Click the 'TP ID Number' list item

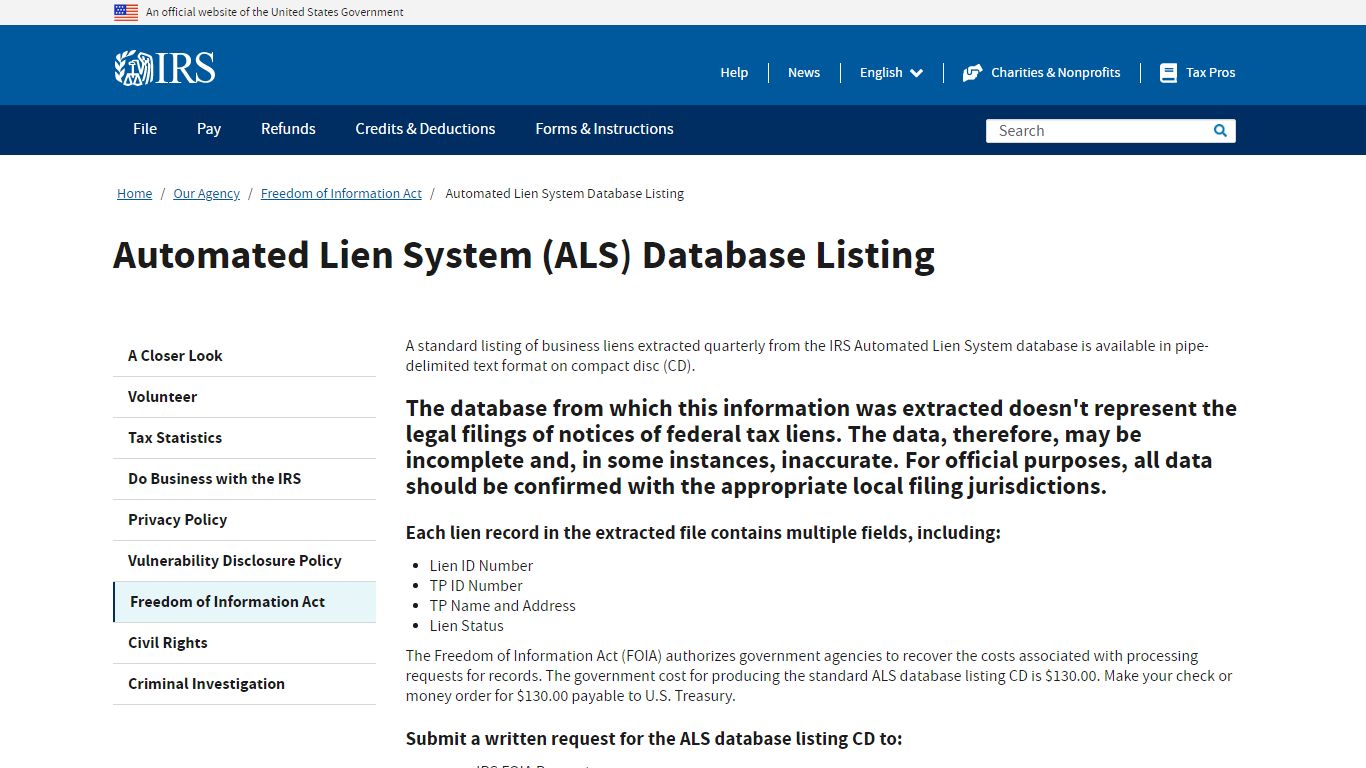(x=476, y=586)
